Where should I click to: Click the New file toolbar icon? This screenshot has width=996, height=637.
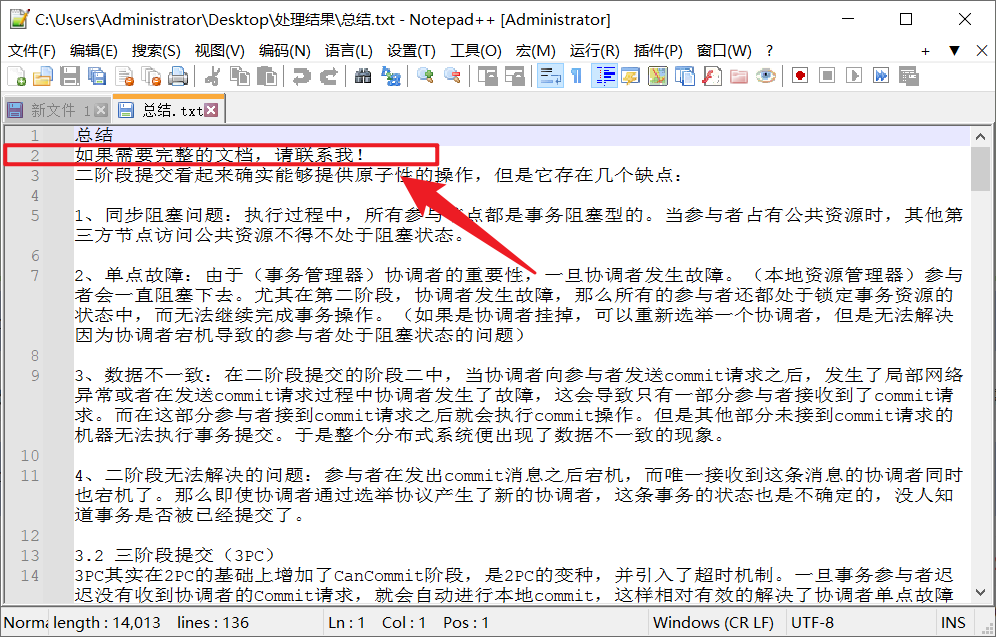[x=17, y=76]
